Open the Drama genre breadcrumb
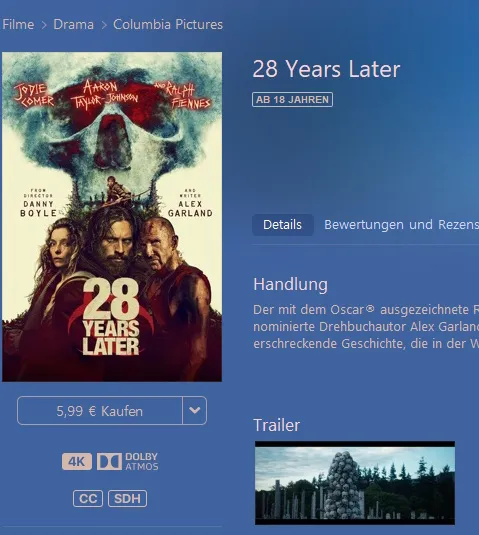The width and height of the screenshot is (479, 535). coord(74,25)
